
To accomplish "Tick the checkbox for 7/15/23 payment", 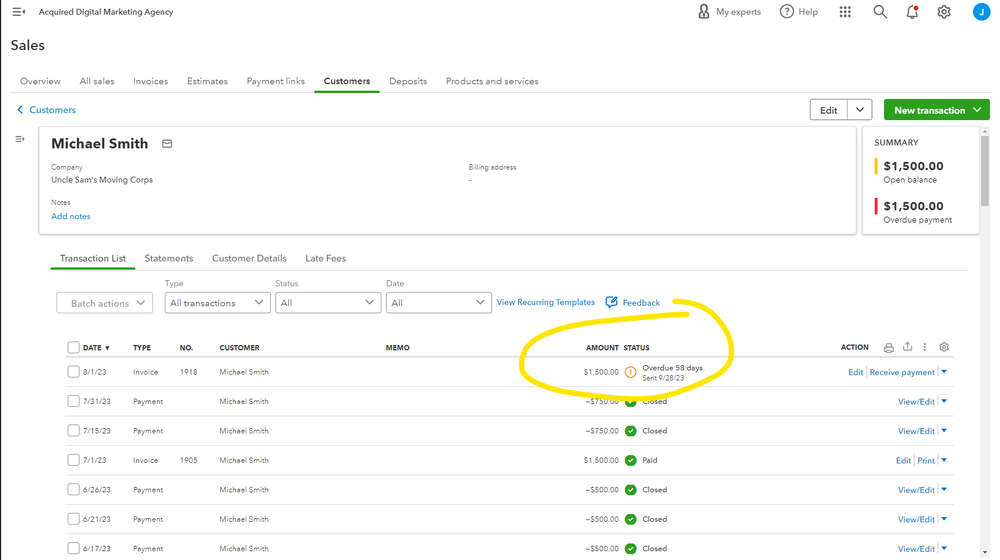I will (x=73, y=431).
